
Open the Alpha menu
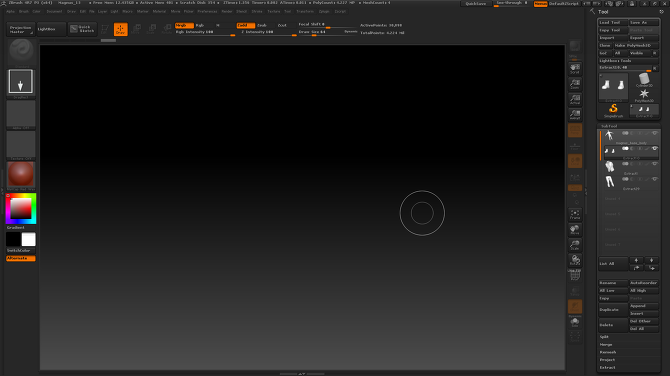[10, 12]
